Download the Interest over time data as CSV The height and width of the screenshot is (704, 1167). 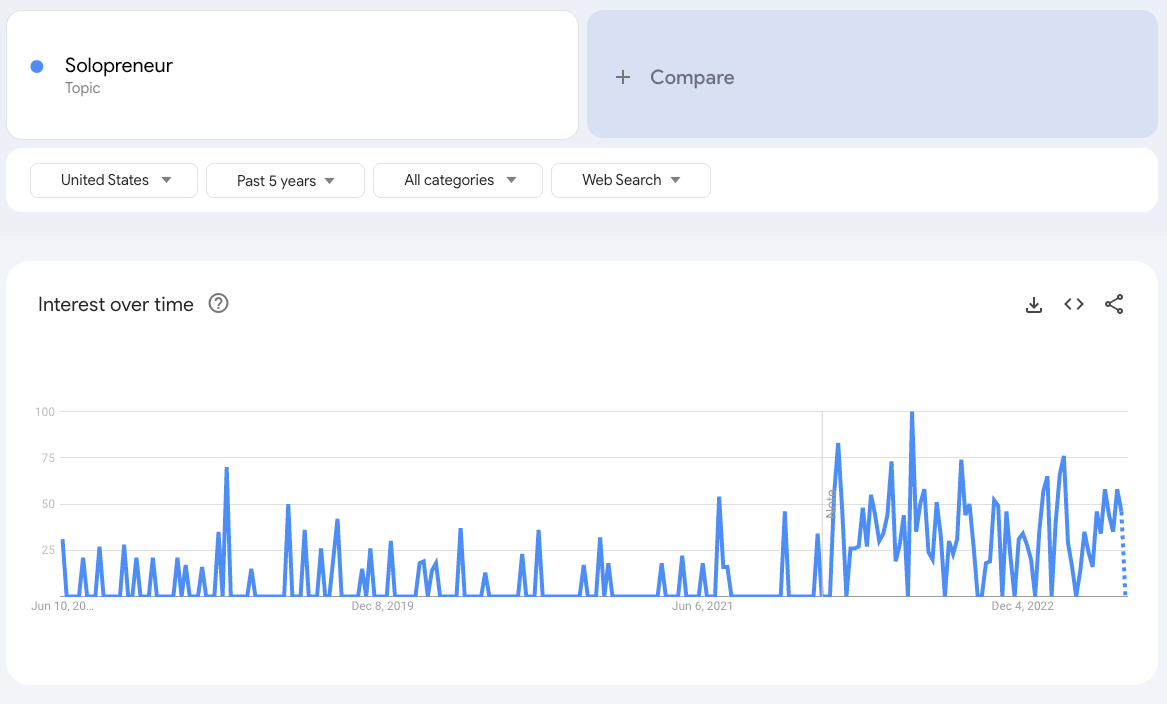coord(1033,304)
